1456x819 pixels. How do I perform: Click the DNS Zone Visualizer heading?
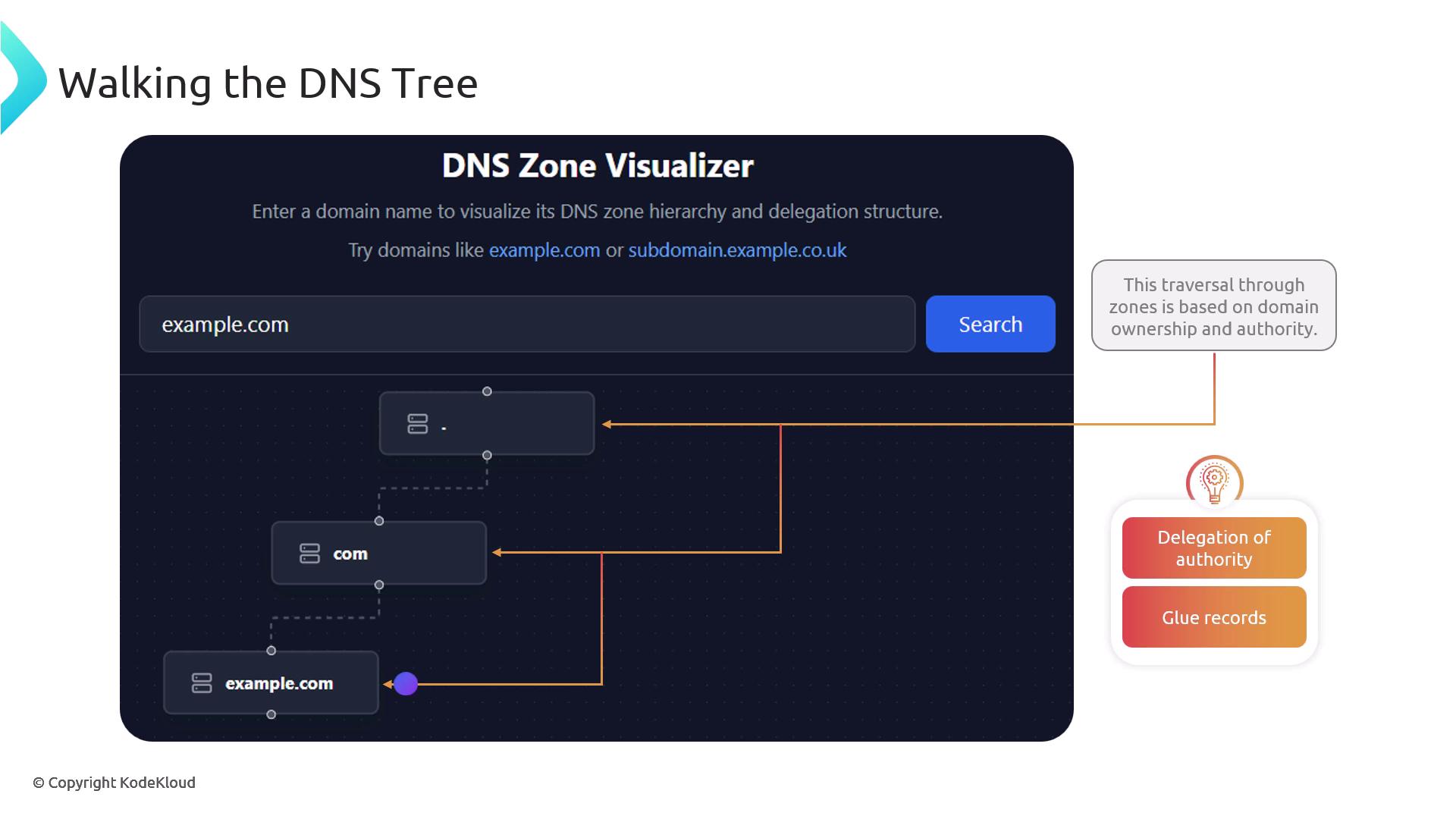[x=597, y=166]
